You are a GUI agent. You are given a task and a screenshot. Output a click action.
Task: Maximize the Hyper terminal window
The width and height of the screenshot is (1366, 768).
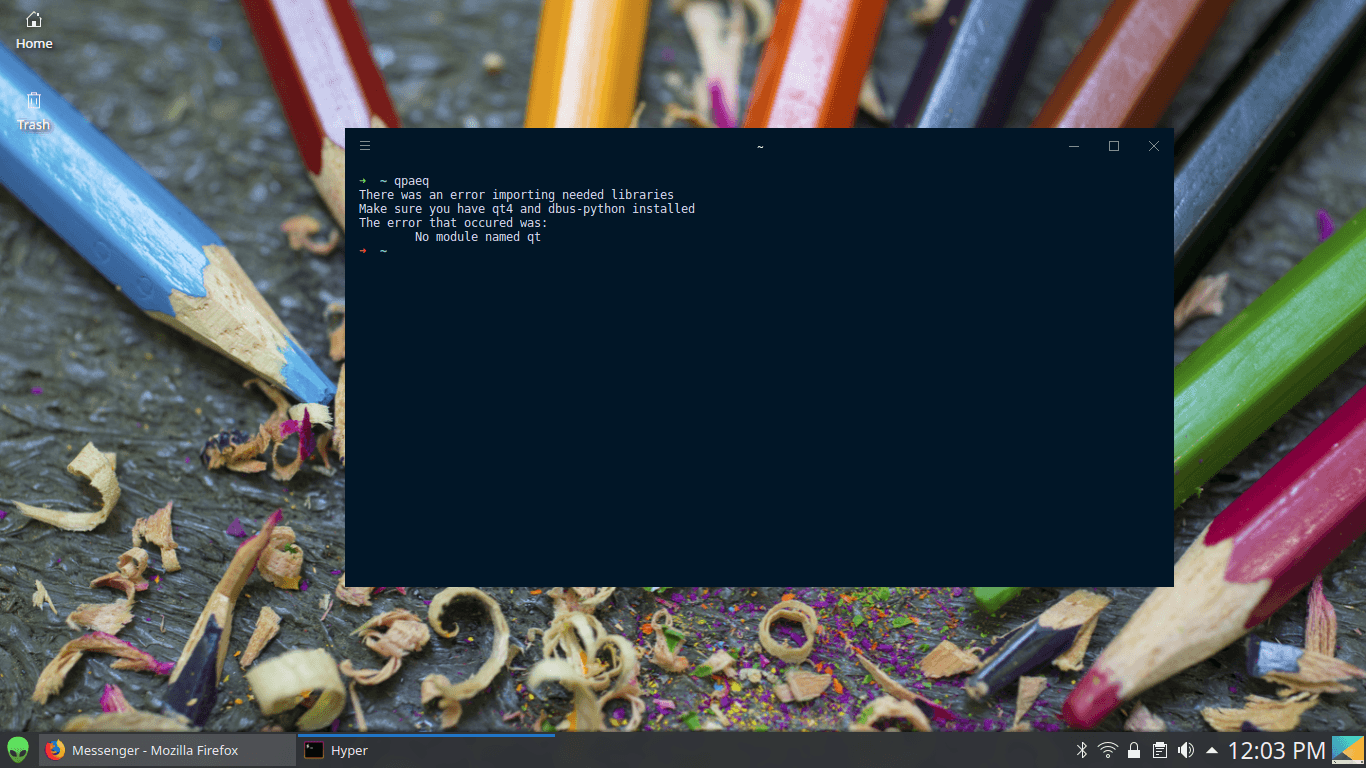1114,146
